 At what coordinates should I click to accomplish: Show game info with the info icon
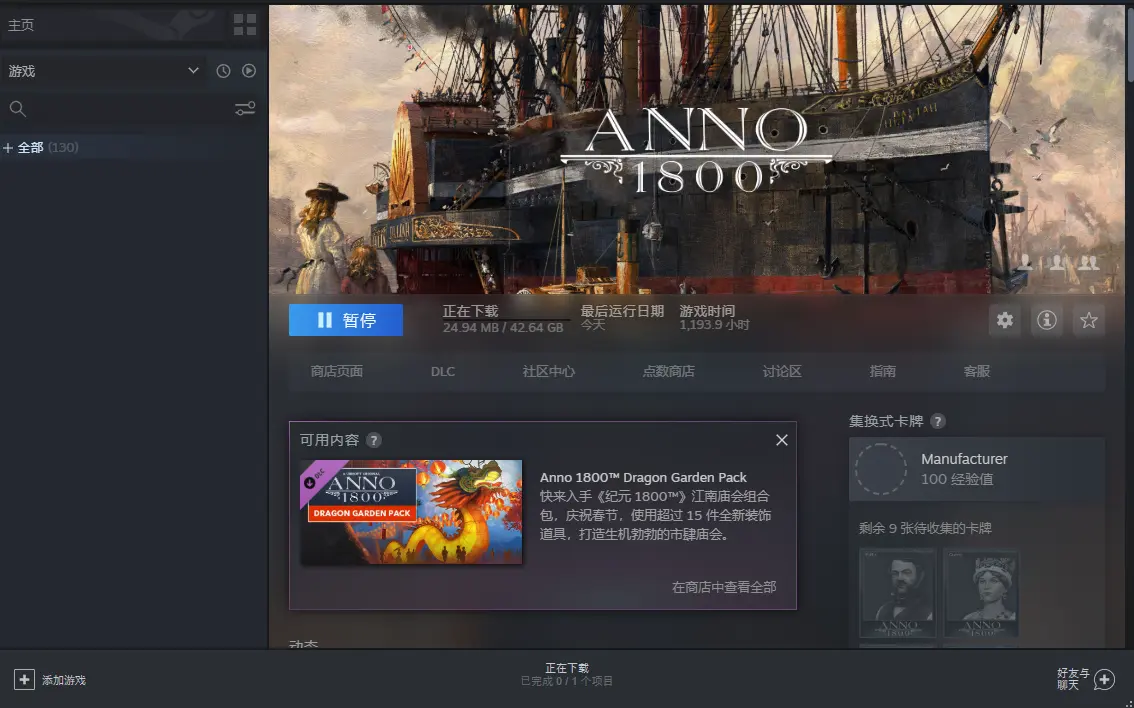tap(1046, 320)
